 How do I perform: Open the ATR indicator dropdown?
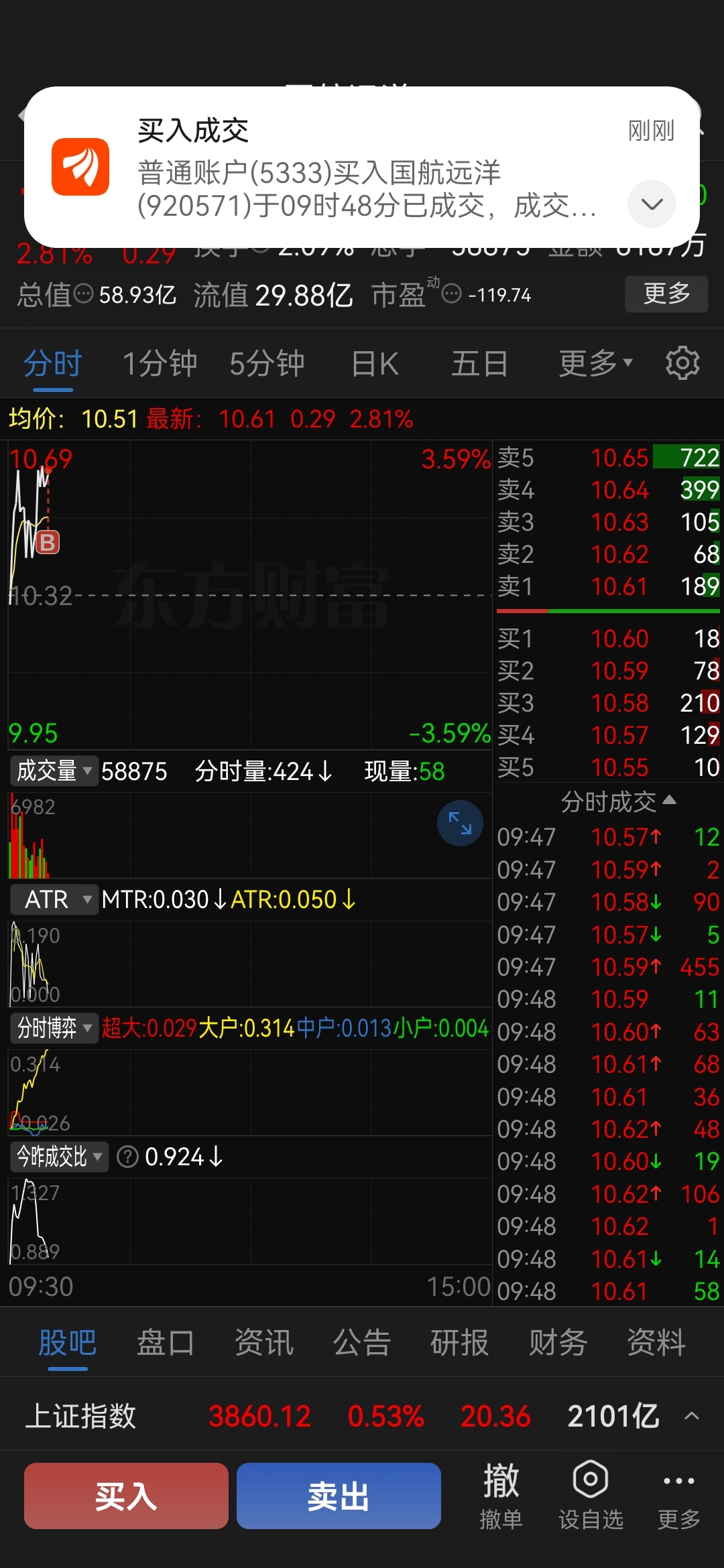point(54,899)
